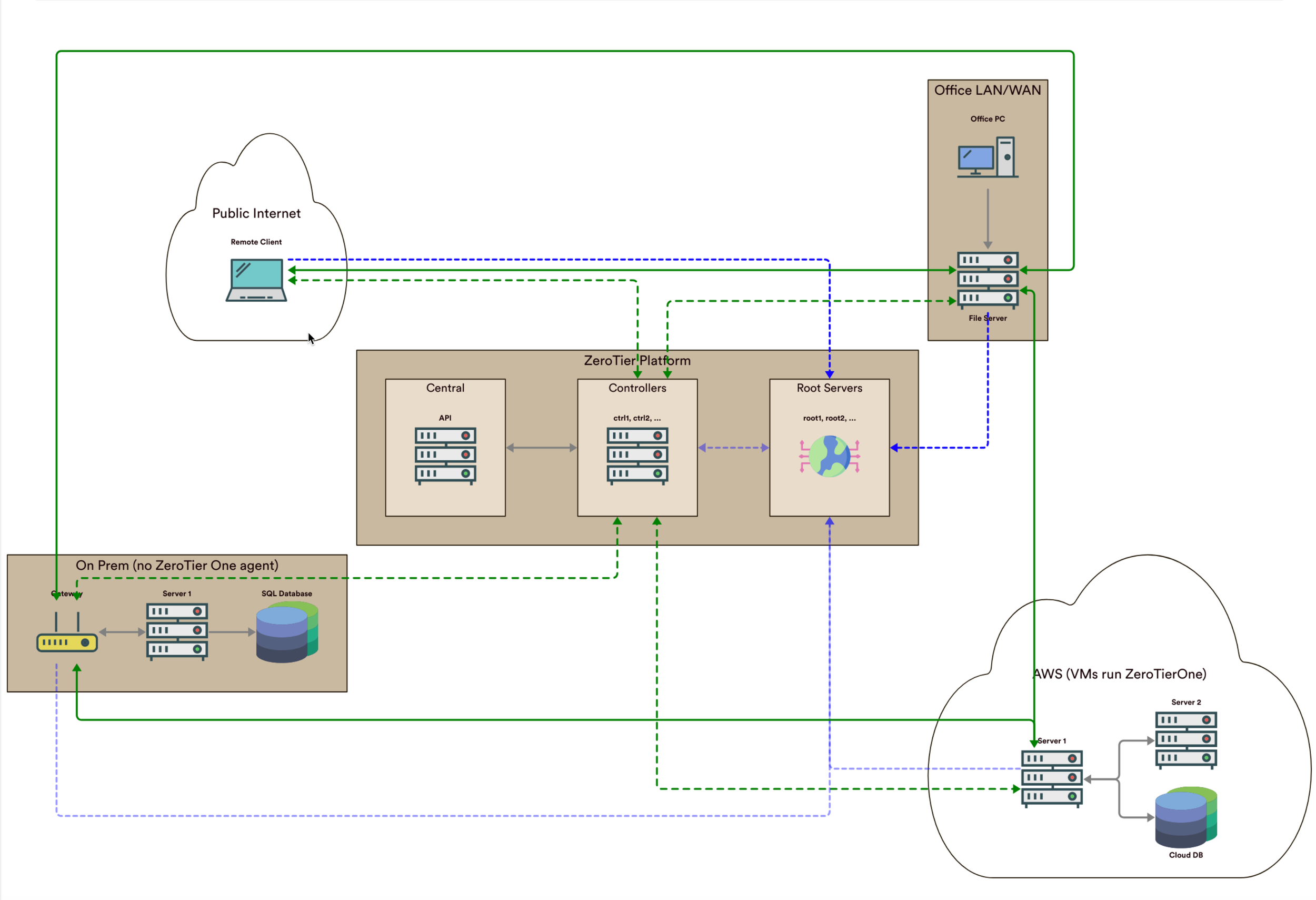Select the Office LAN/WAN container title
This screenshot has height=900, width=1316.
[987, 90]
